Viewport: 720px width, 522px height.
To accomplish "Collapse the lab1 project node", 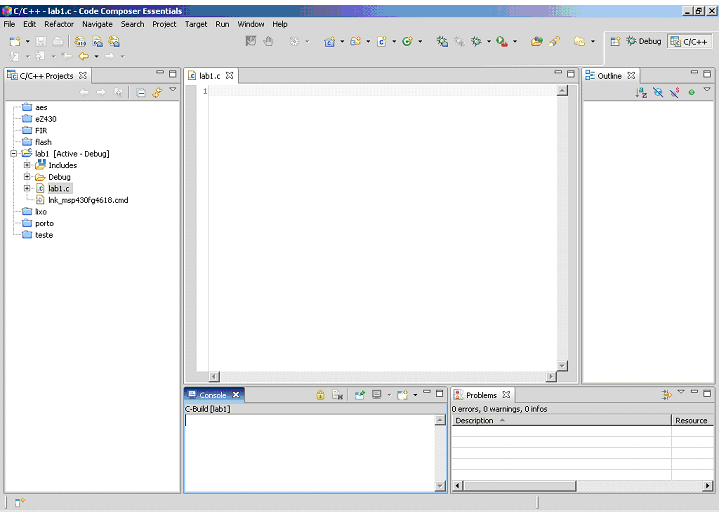I will (x=14, y=154).
